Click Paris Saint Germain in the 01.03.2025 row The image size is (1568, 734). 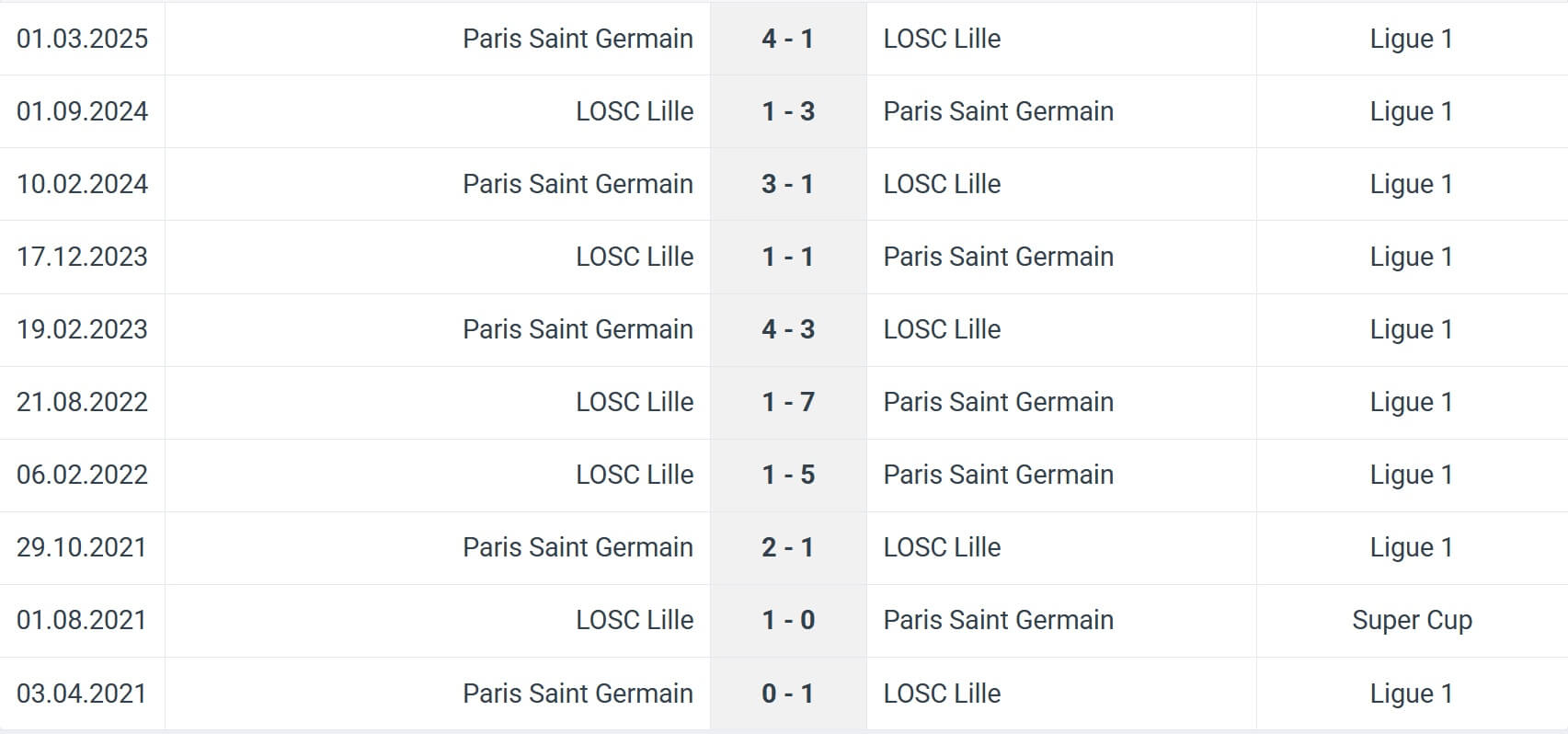coord(578,39)
